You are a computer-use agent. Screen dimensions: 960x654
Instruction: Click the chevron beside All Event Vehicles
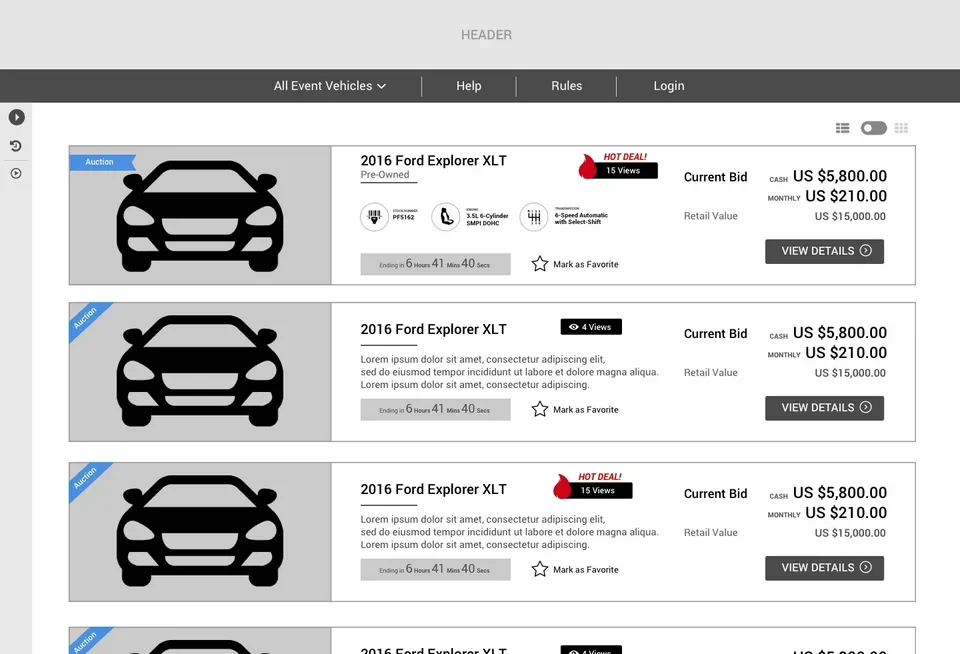click(381, 87)
